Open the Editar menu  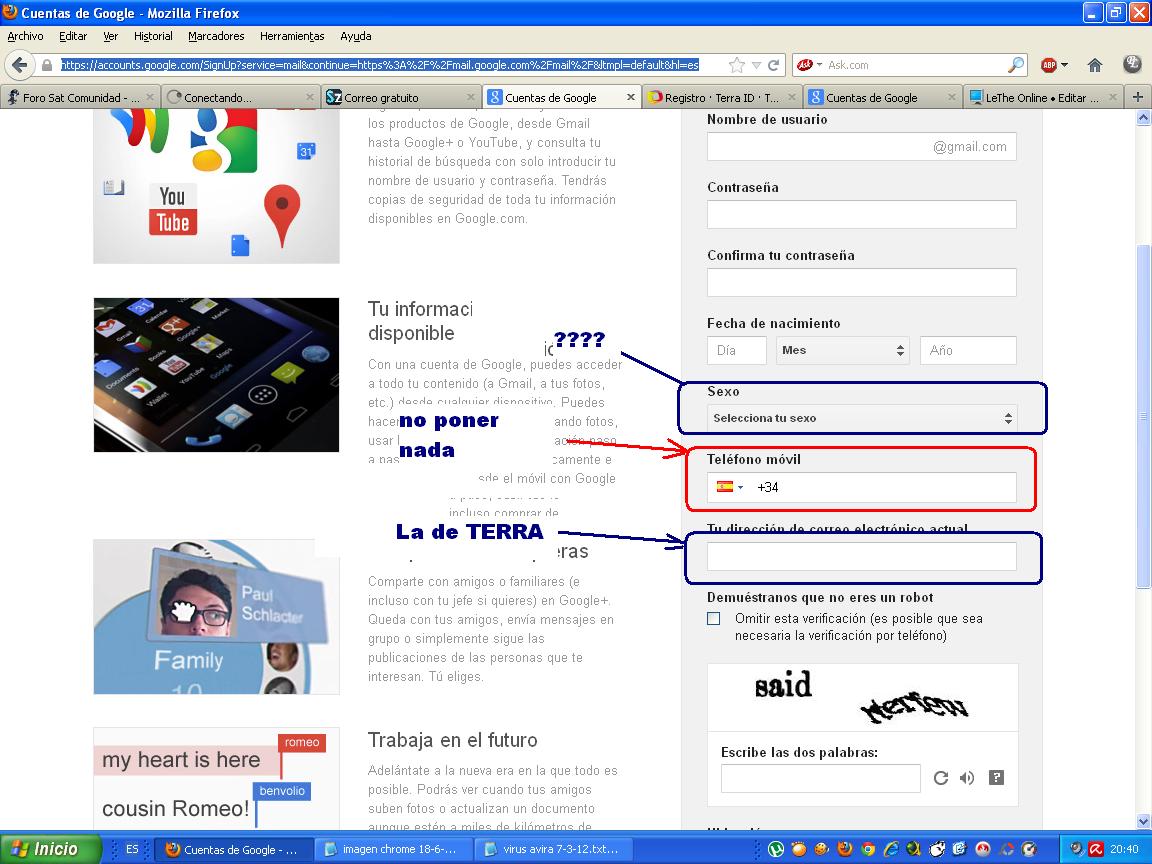[73, 36]
